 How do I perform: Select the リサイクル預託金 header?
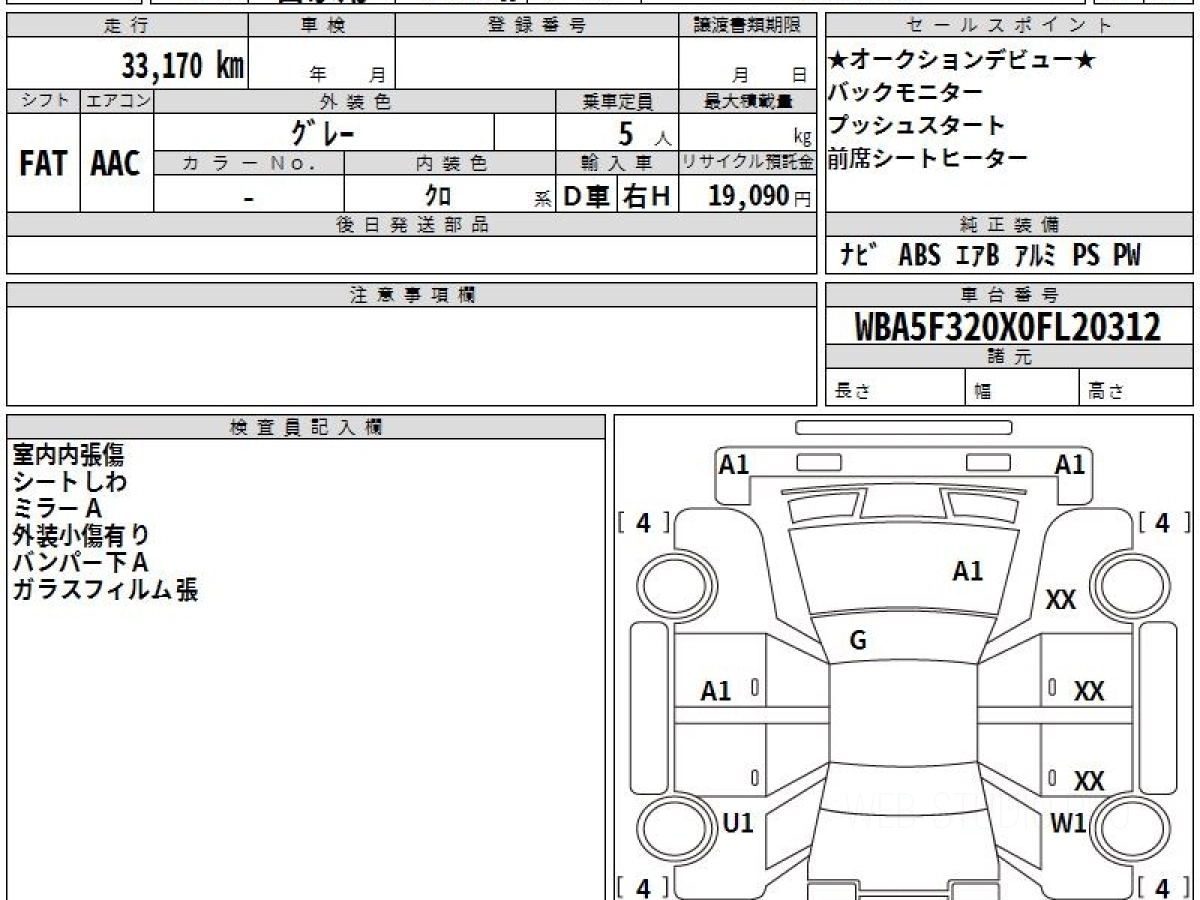[x=747, y=163]
